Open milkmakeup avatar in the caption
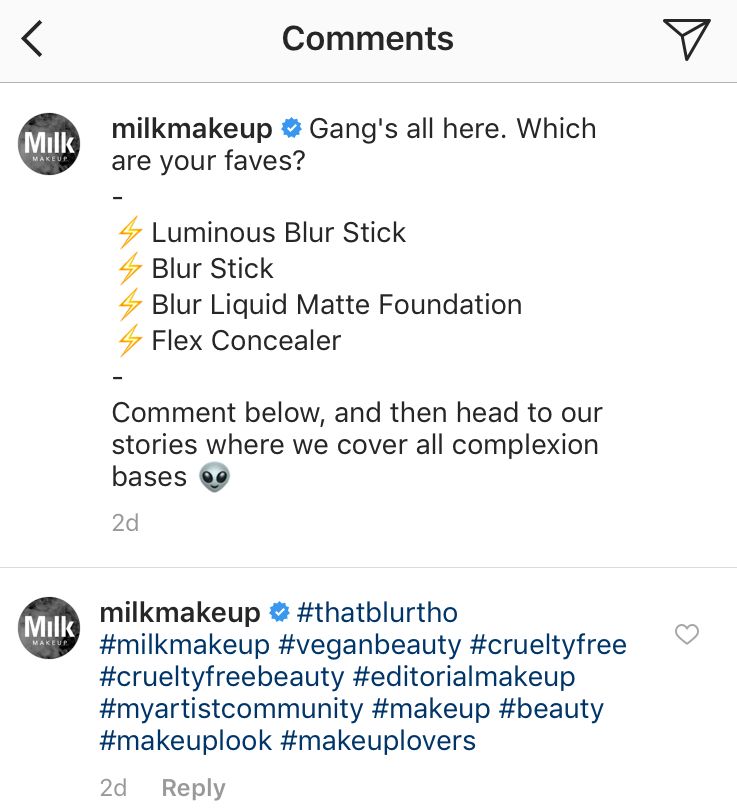This screenshot has width=737, height=808. click(49, 146)
